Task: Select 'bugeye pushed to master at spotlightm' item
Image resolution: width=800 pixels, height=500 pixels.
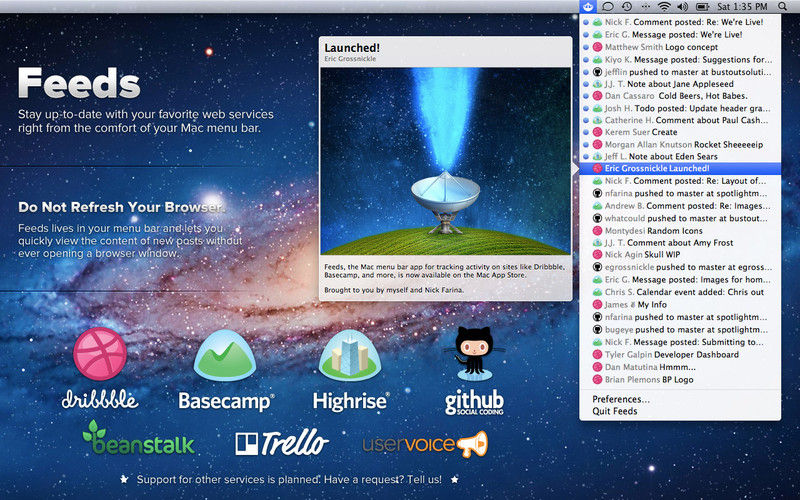Action: [x=680, y=330]
